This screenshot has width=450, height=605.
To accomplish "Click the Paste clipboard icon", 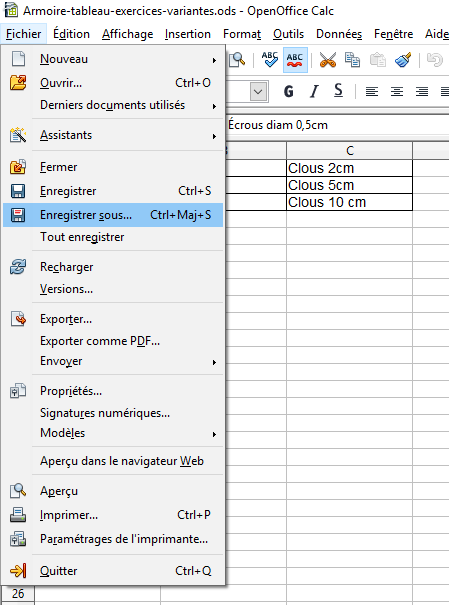I will (377, 60).
